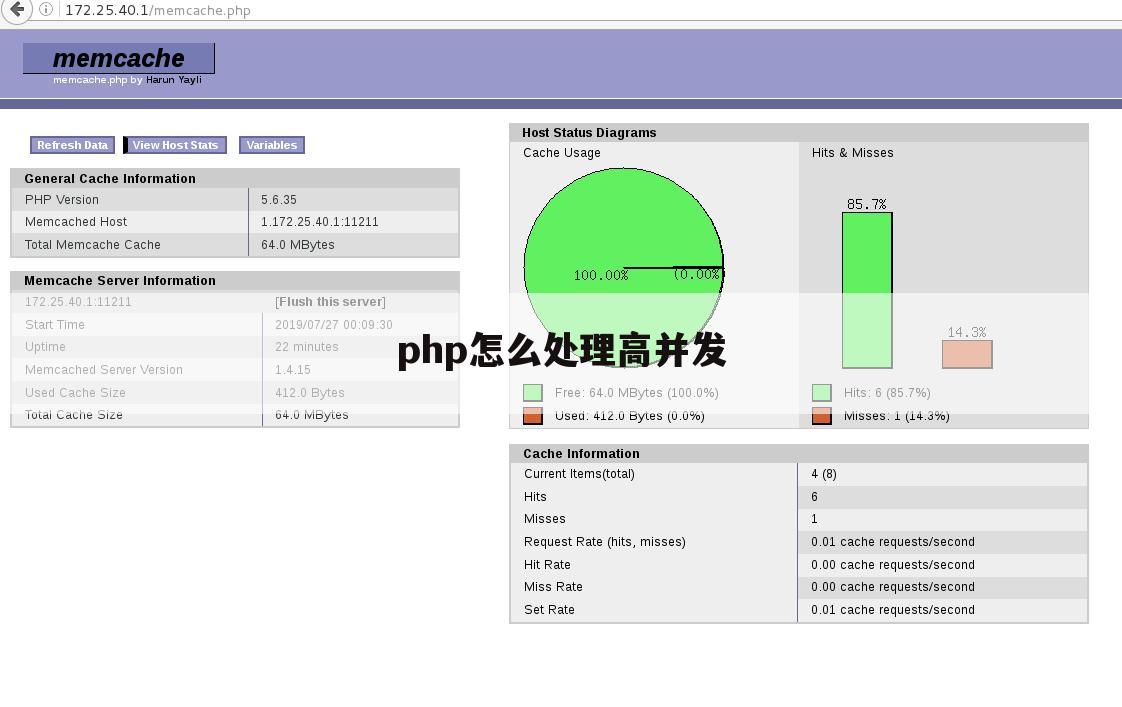Viewport: 1122px width, 707px height.
Task: Click the Hit Rate row label
Action: [x=547, y=565]
